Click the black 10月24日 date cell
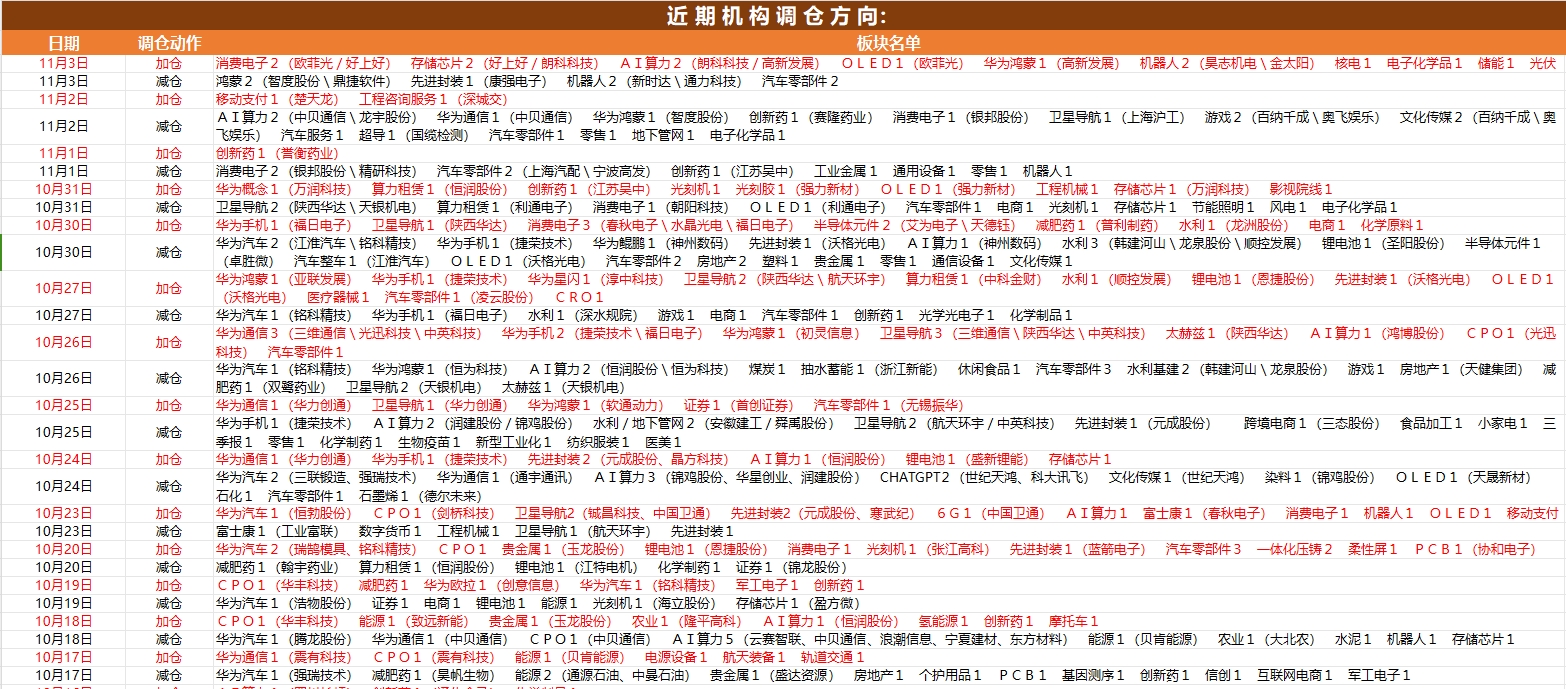Viewport: 1566px width, 689px height. pos(64,486)
